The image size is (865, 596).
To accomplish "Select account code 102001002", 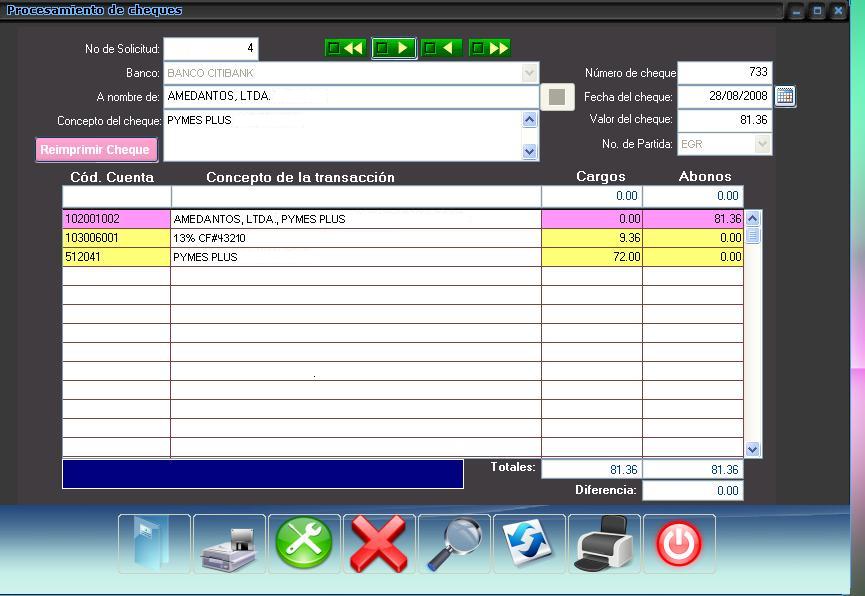I will [116, 219].
